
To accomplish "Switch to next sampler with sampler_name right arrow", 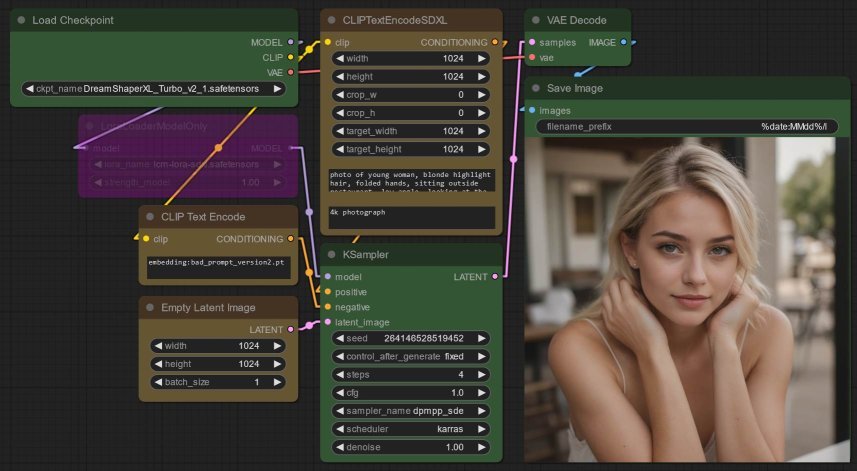I will click(x=482, y=411).
